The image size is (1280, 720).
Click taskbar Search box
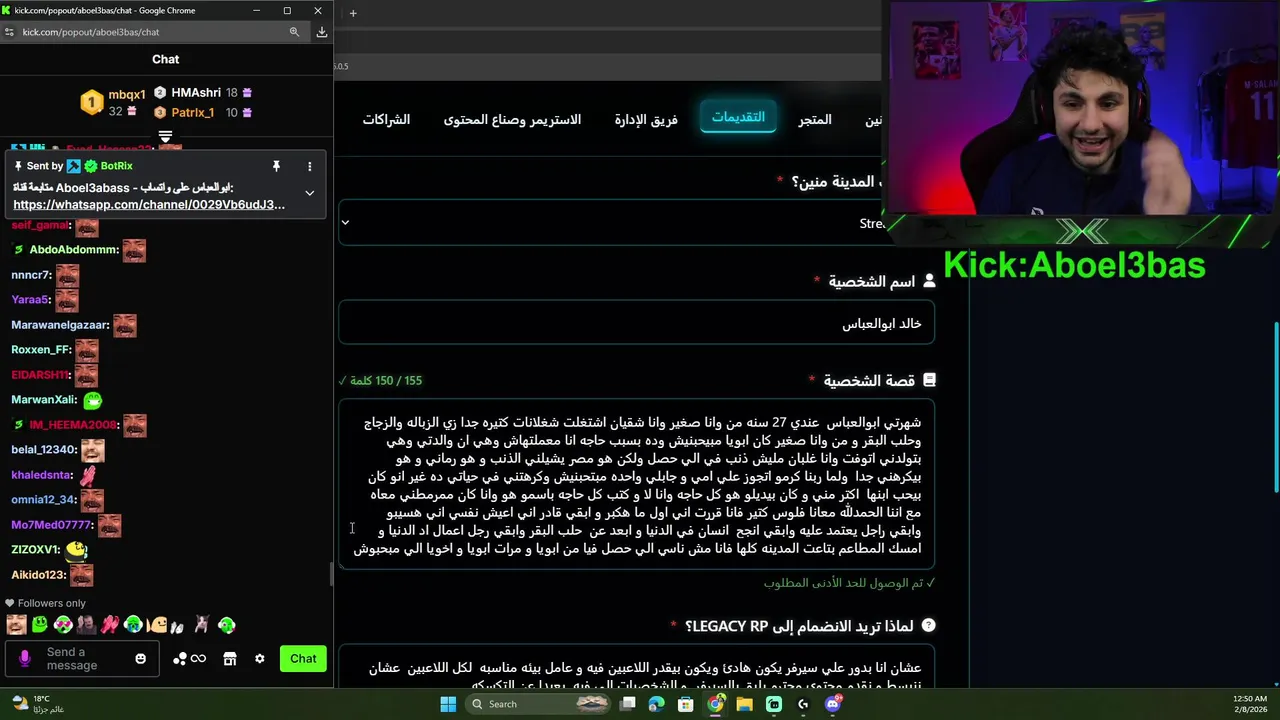(x=538, y=704)
